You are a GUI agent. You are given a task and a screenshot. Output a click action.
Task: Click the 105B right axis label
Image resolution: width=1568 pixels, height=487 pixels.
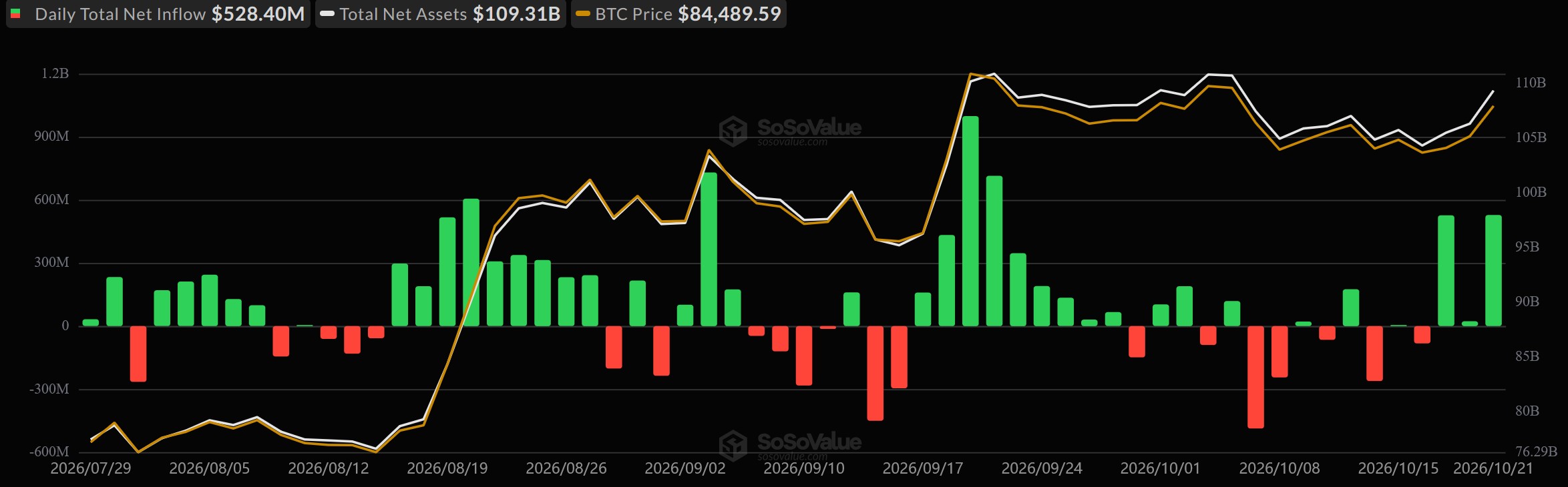coord(1531,137)
